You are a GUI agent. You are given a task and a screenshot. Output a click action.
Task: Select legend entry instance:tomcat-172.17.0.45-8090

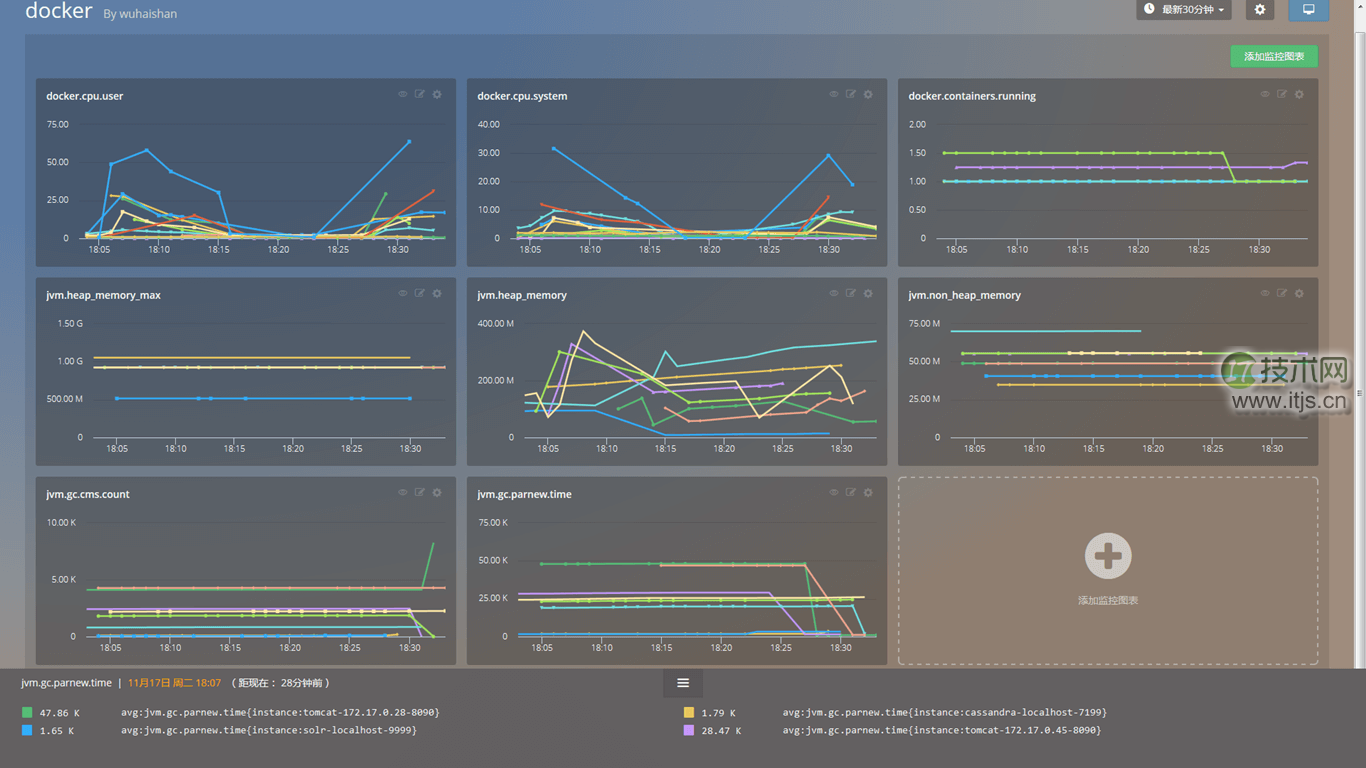tap(942, 731)
